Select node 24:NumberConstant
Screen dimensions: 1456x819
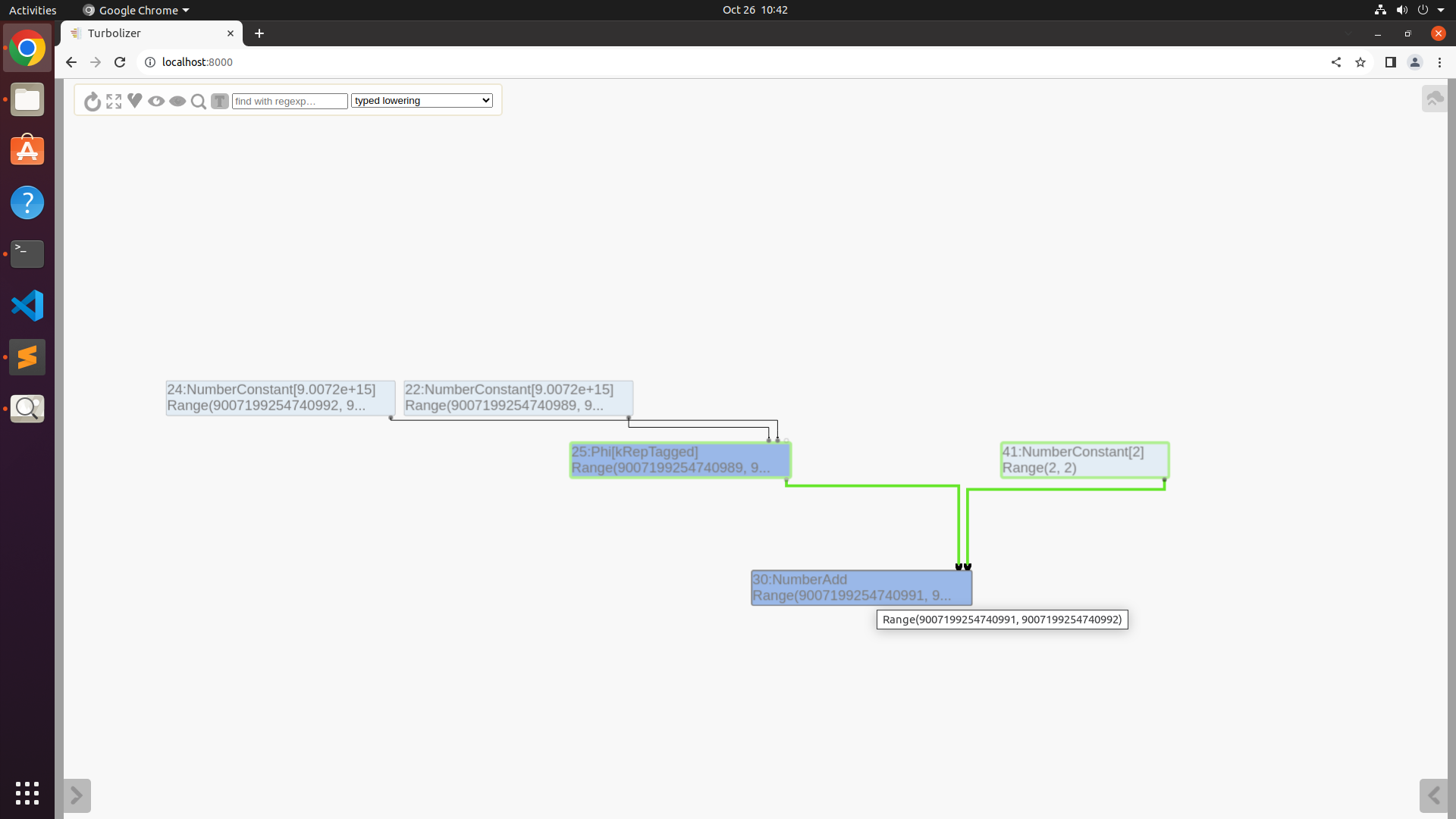pos(281,397)
